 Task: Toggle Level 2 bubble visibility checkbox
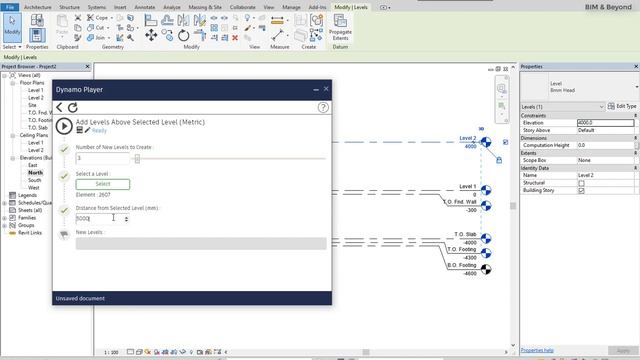[505, 142]
